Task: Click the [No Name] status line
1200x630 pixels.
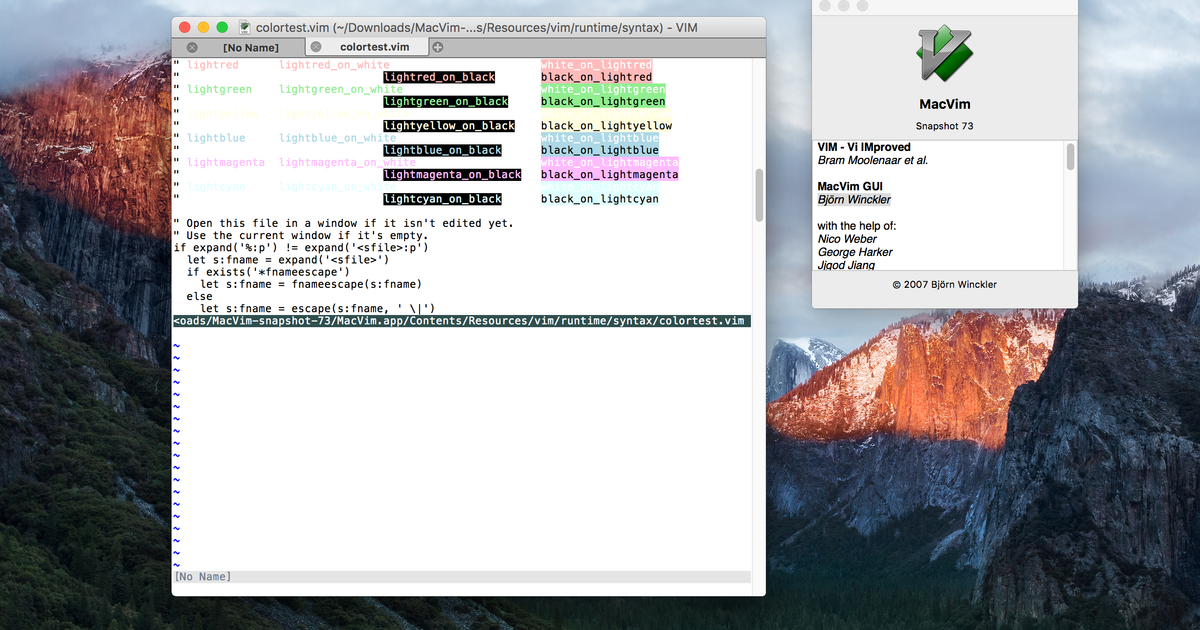Action: click(462, 577)
